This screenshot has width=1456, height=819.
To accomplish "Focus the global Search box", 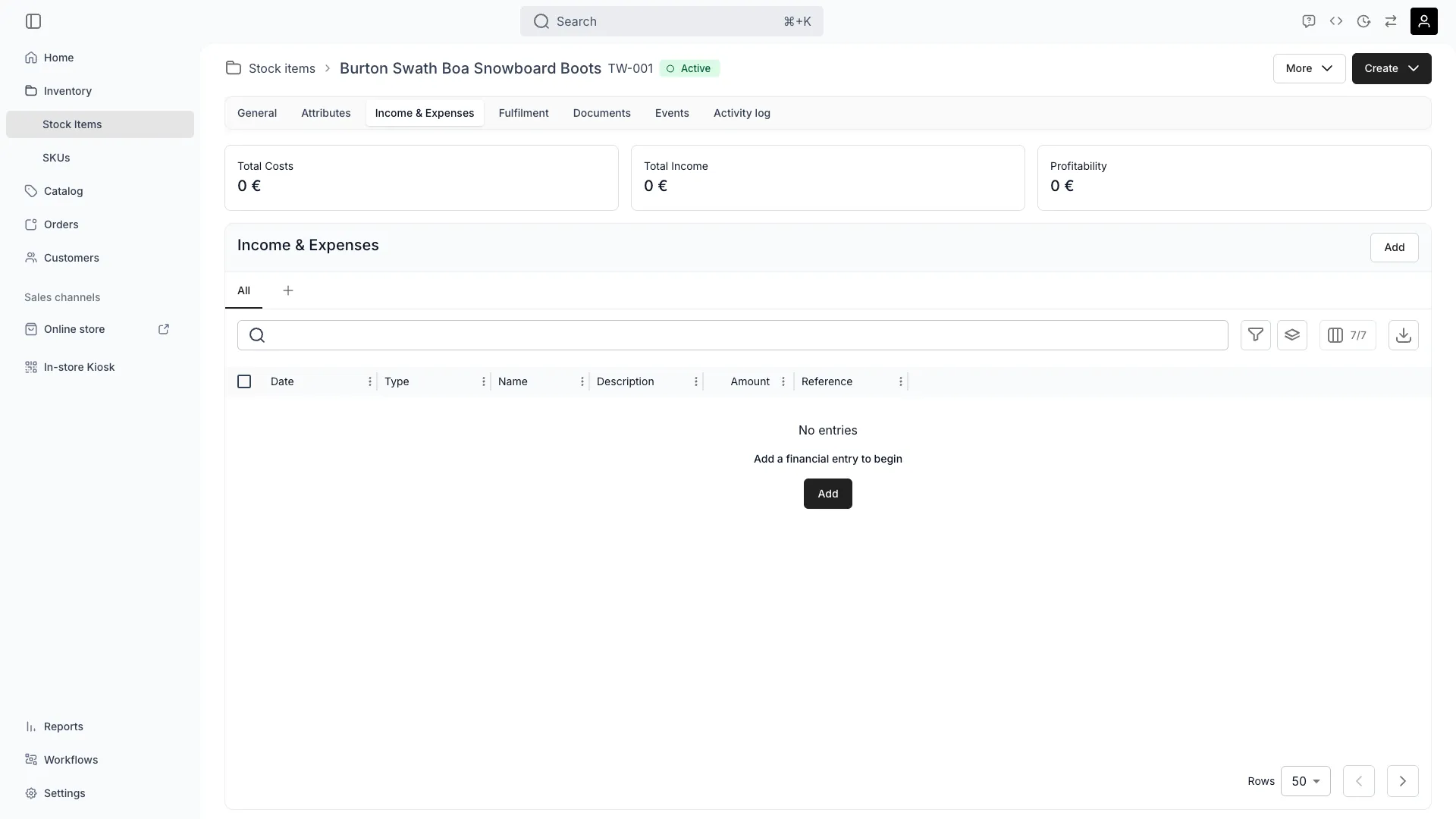I will [672, 21].
